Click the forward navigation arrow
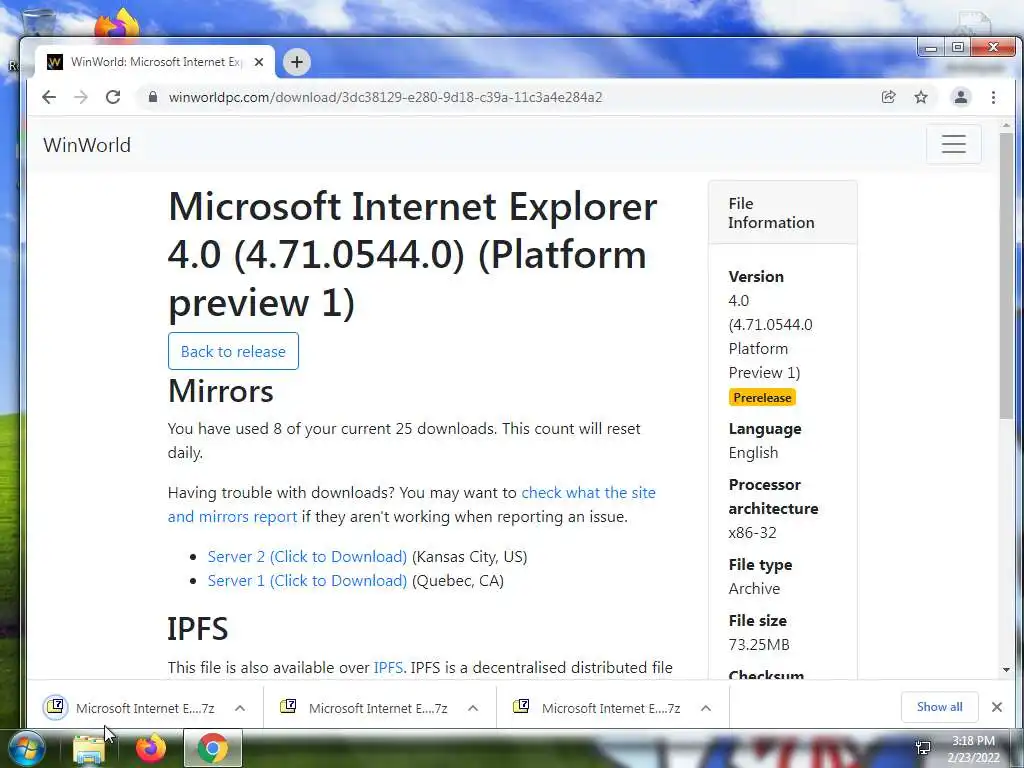 click(x=81, y=97)
